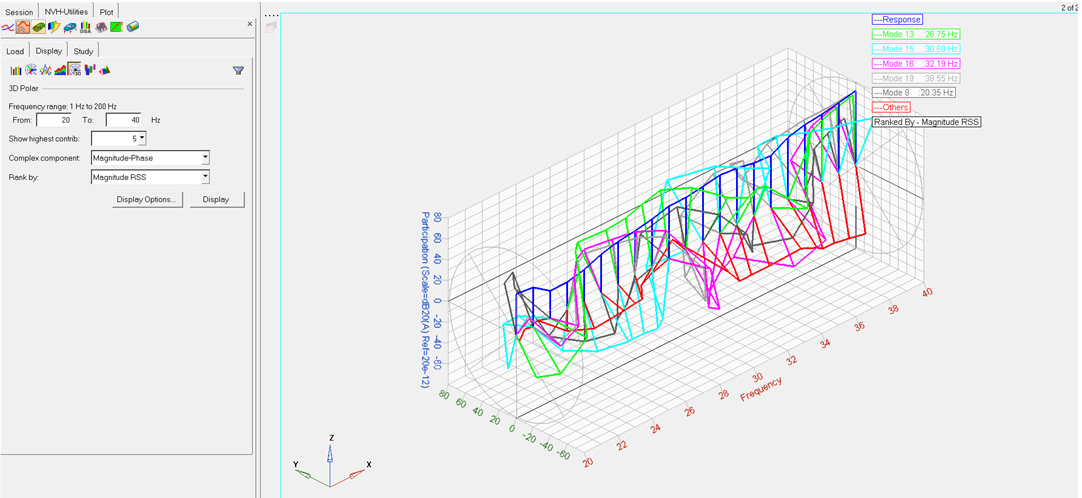The image size is (1082, 498).
Task: Open the Study sub-tab
Action: click(83, 51)
